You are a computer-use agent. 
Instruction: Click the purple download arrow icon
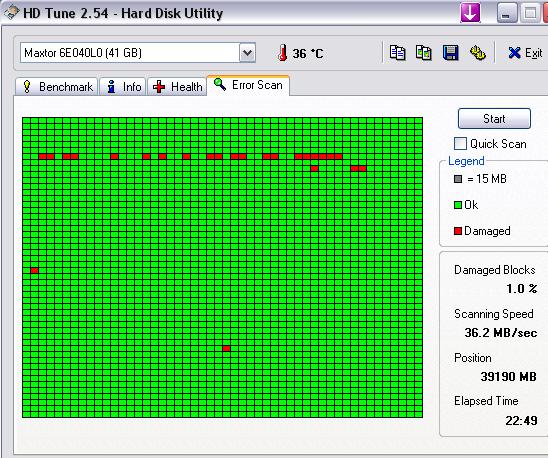[x=470, y=13]
